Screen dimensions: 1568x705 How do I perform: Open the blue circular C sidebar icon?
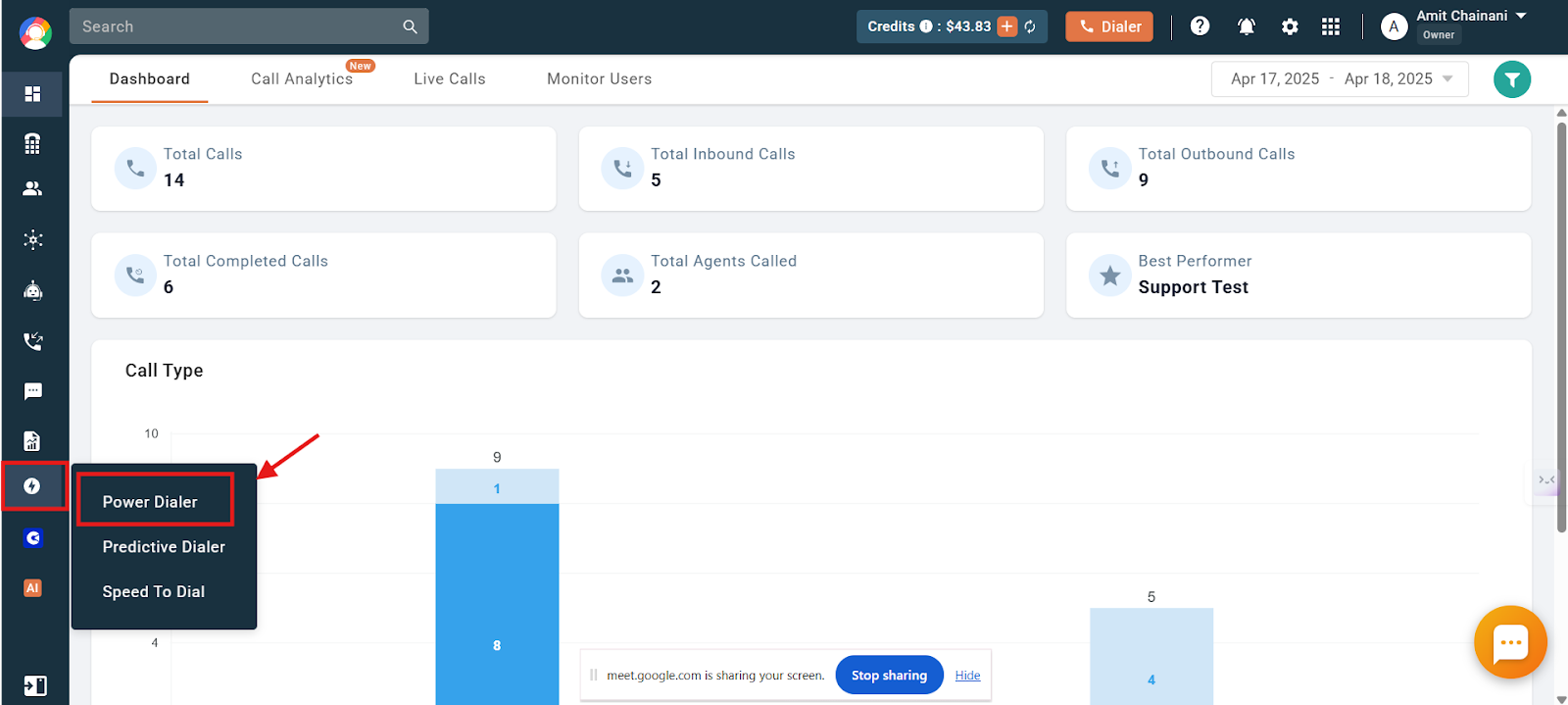32,537
